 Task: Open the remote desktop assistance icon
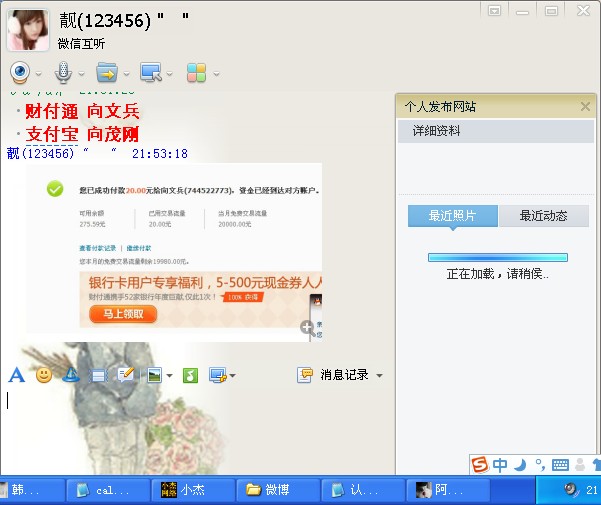(151, 73)
